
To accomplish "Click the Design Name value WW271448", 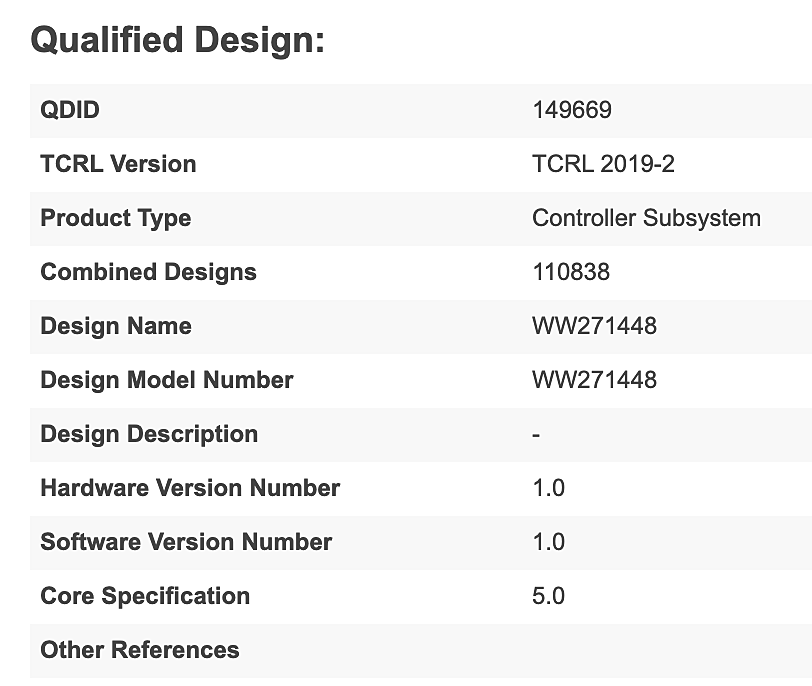I will point(594,326).
